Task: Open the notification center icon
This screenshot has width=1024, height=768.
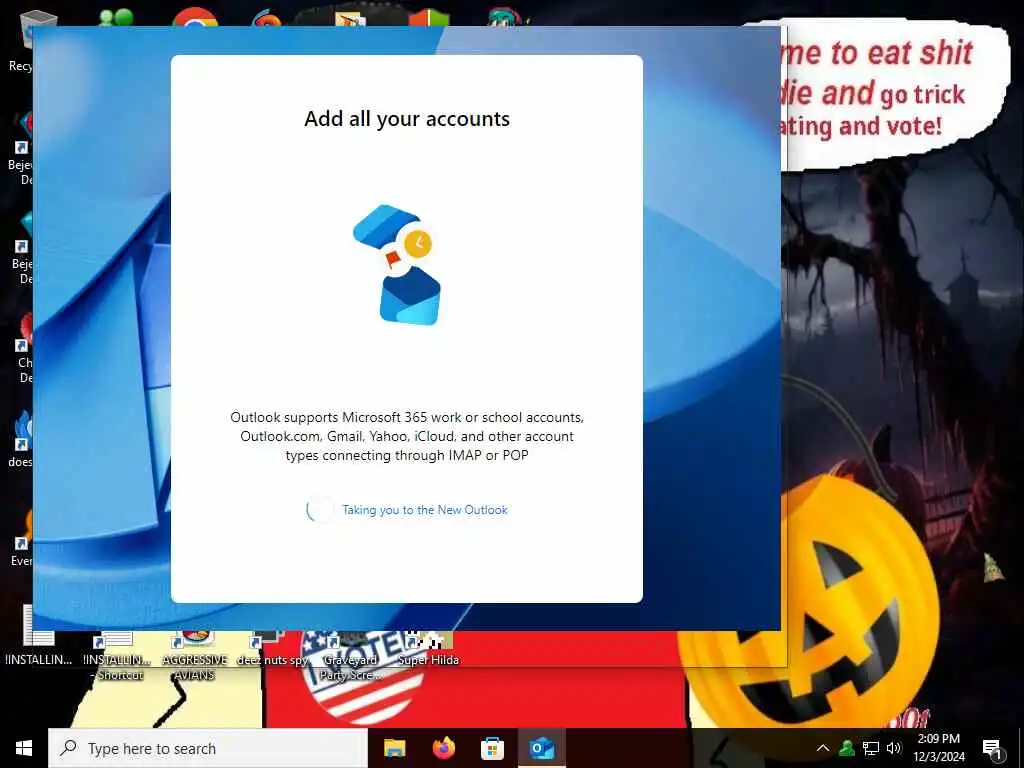Action: pyautogui.click(x=992, y=749)
